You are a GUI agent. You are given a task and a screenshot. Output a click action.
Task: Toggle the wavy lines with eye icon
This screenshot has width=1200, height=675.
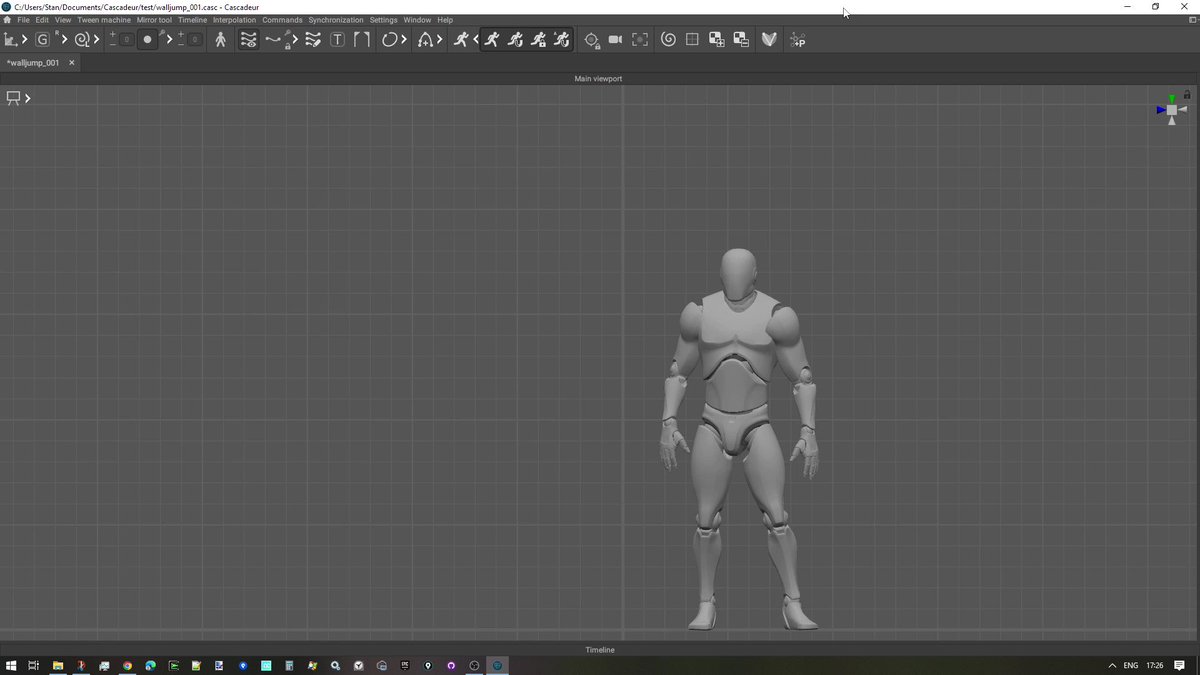(x=249, y=40)
